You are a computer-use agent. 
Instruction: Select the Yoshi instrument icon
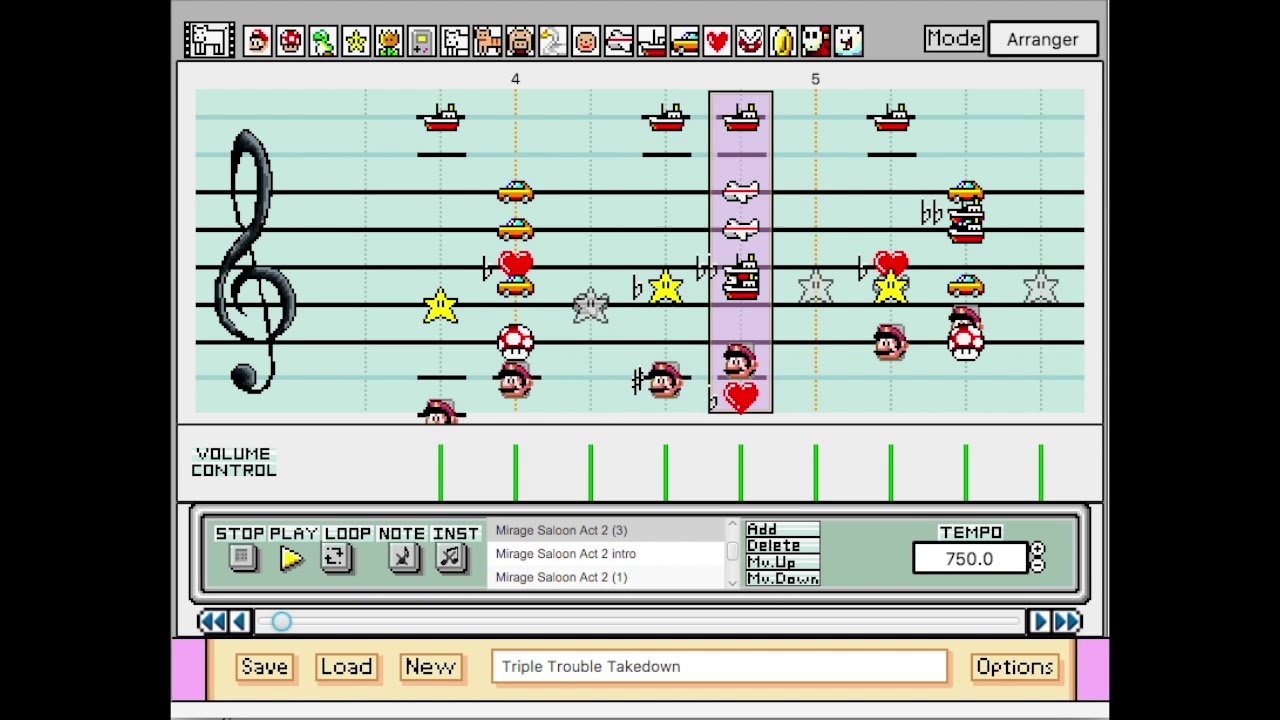coord(323,41)
